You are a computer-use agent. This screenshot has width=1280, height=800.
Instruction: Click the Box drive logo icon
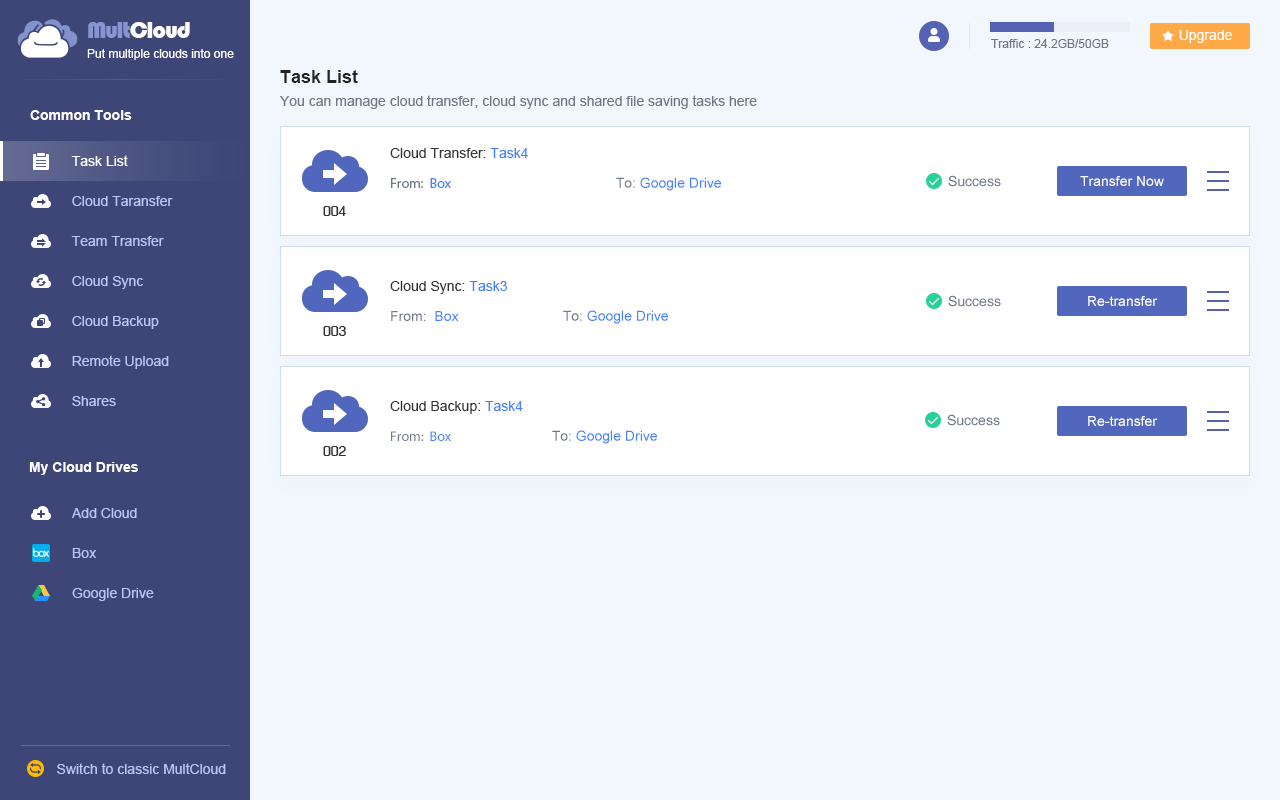[41, 553]
